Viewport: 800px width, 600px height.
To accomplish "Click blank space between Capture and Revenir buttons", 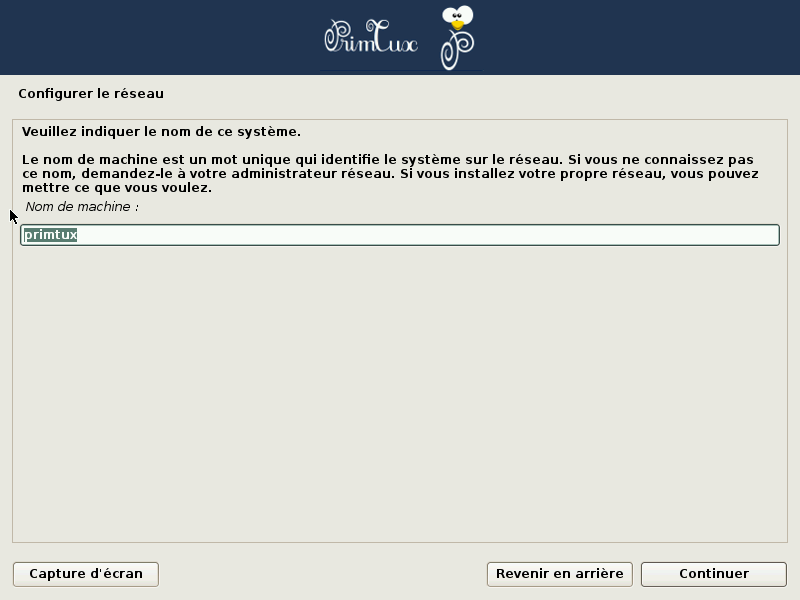I will [320, 574].
